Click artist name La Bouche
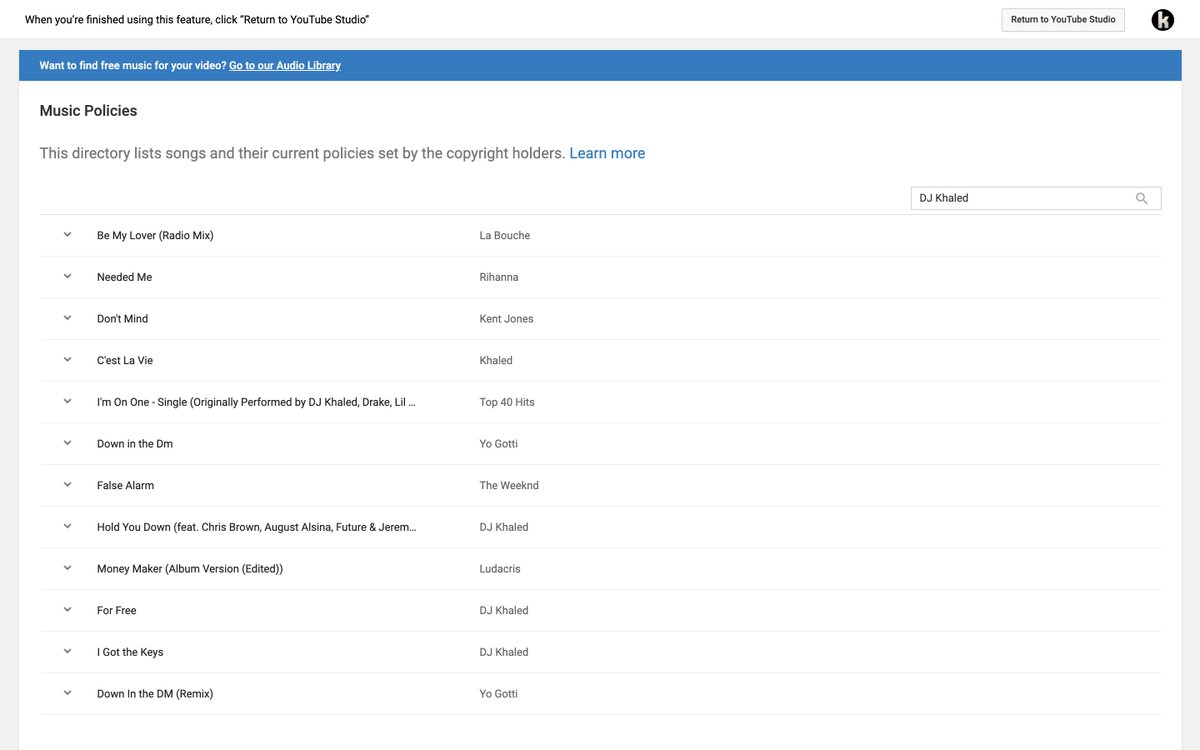Screen dimensions: 1200x750 pyautogui.click(x=505, y=236)
